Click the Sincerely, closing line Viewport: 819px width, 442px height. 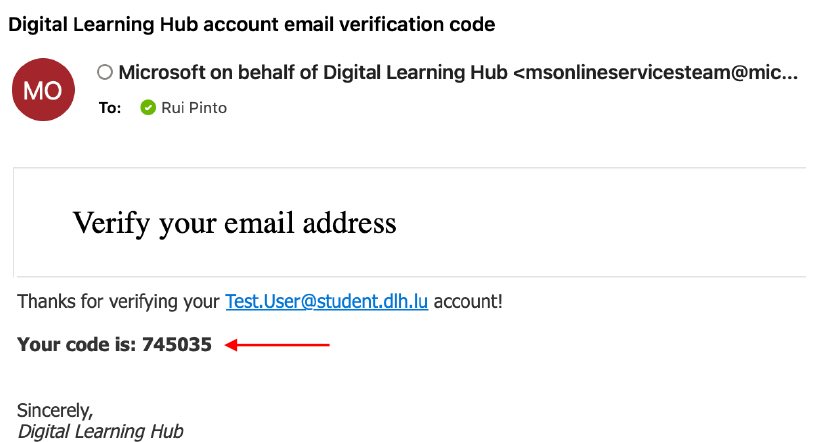click(55, 410)
